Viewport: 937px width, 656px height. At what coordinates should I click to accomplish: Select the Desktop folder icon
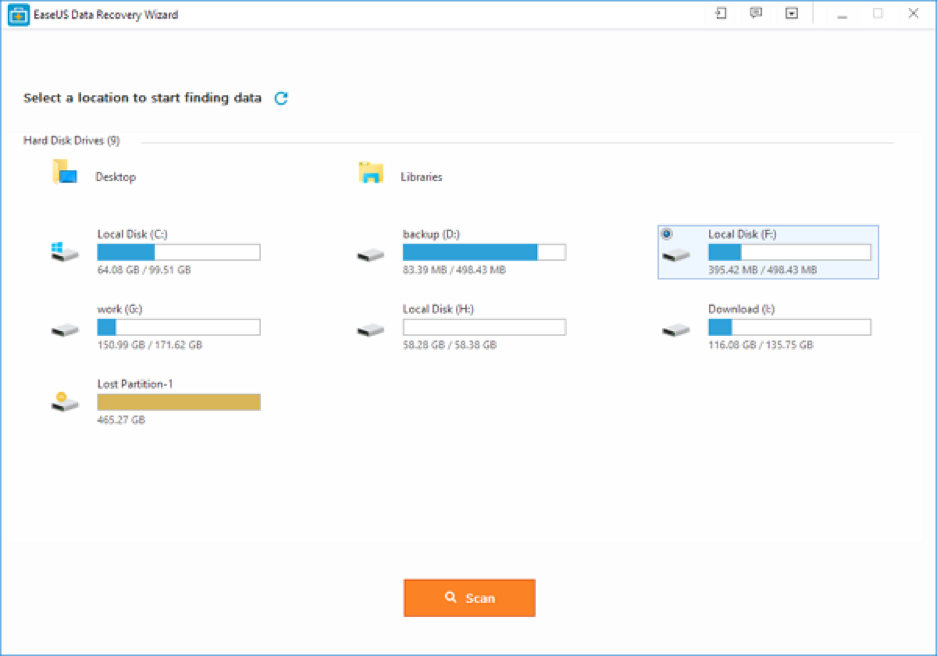click(65, 173)
